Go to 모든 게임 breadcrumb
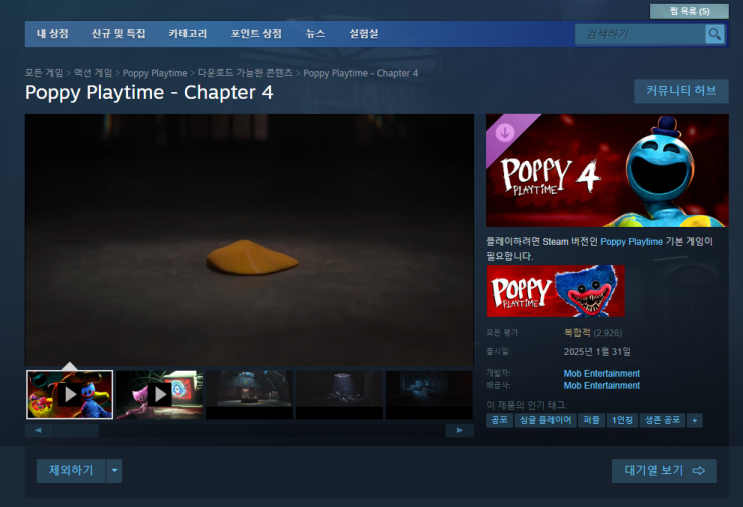This screenshot has width=743, height=507. coord(44,73)
